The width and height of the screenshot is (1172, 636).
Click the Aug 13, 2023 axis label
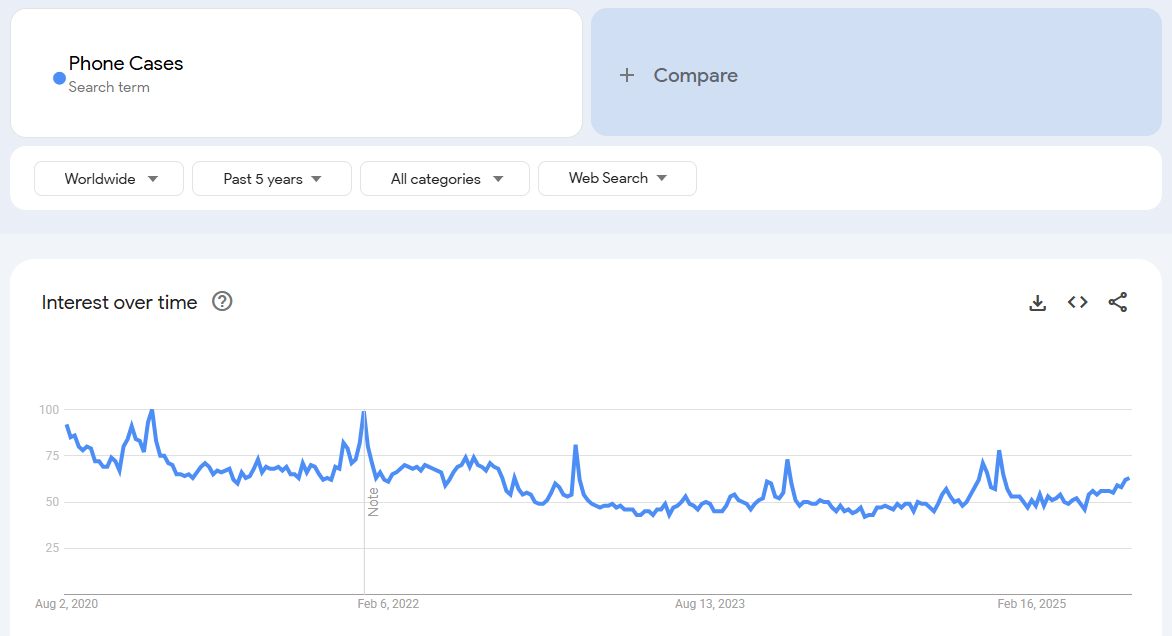[x=710, y=604]
